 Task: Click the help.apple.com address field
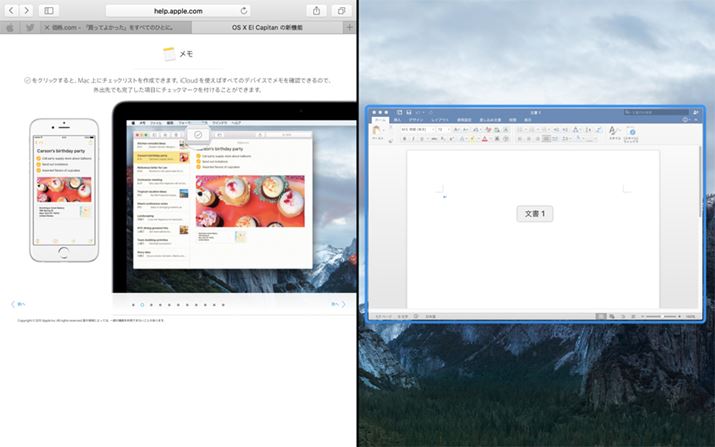click(178, 10)
